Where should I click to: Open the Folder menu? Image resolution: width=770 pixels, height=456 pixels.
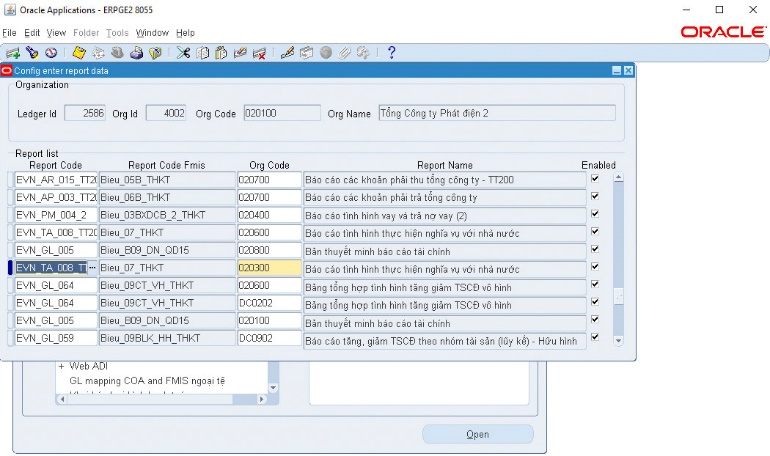click(x=86, y=33)
